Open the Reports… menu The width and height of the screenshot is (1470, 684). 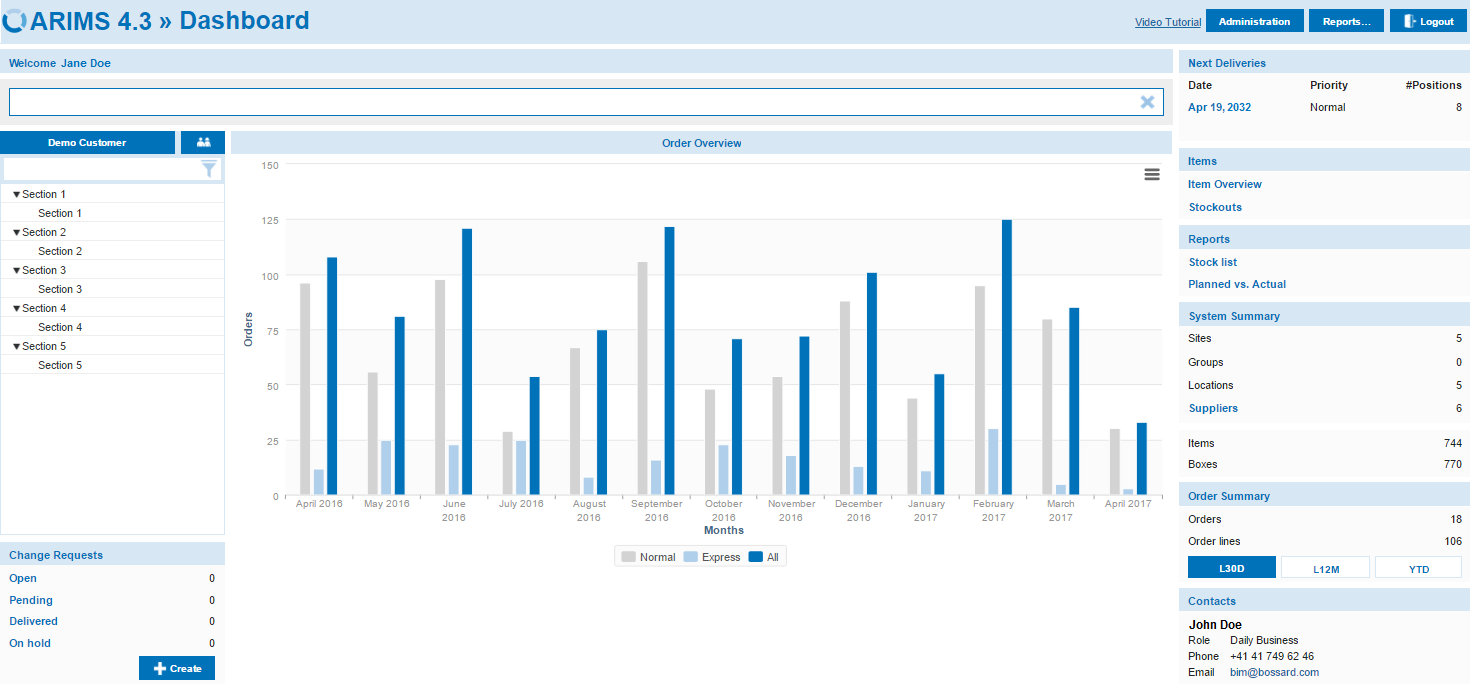[x=1346, y=20]
